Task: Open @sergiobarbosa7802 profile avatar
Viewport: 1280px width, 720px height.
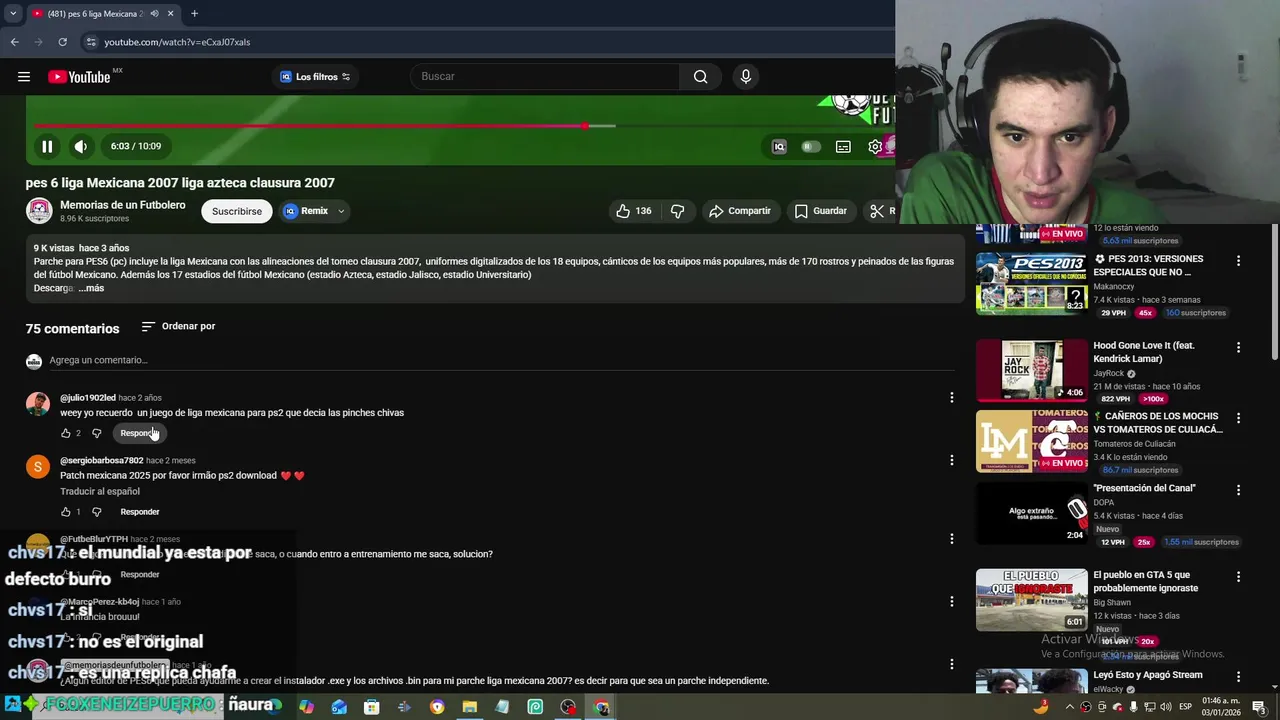Action: pos(38,467)
